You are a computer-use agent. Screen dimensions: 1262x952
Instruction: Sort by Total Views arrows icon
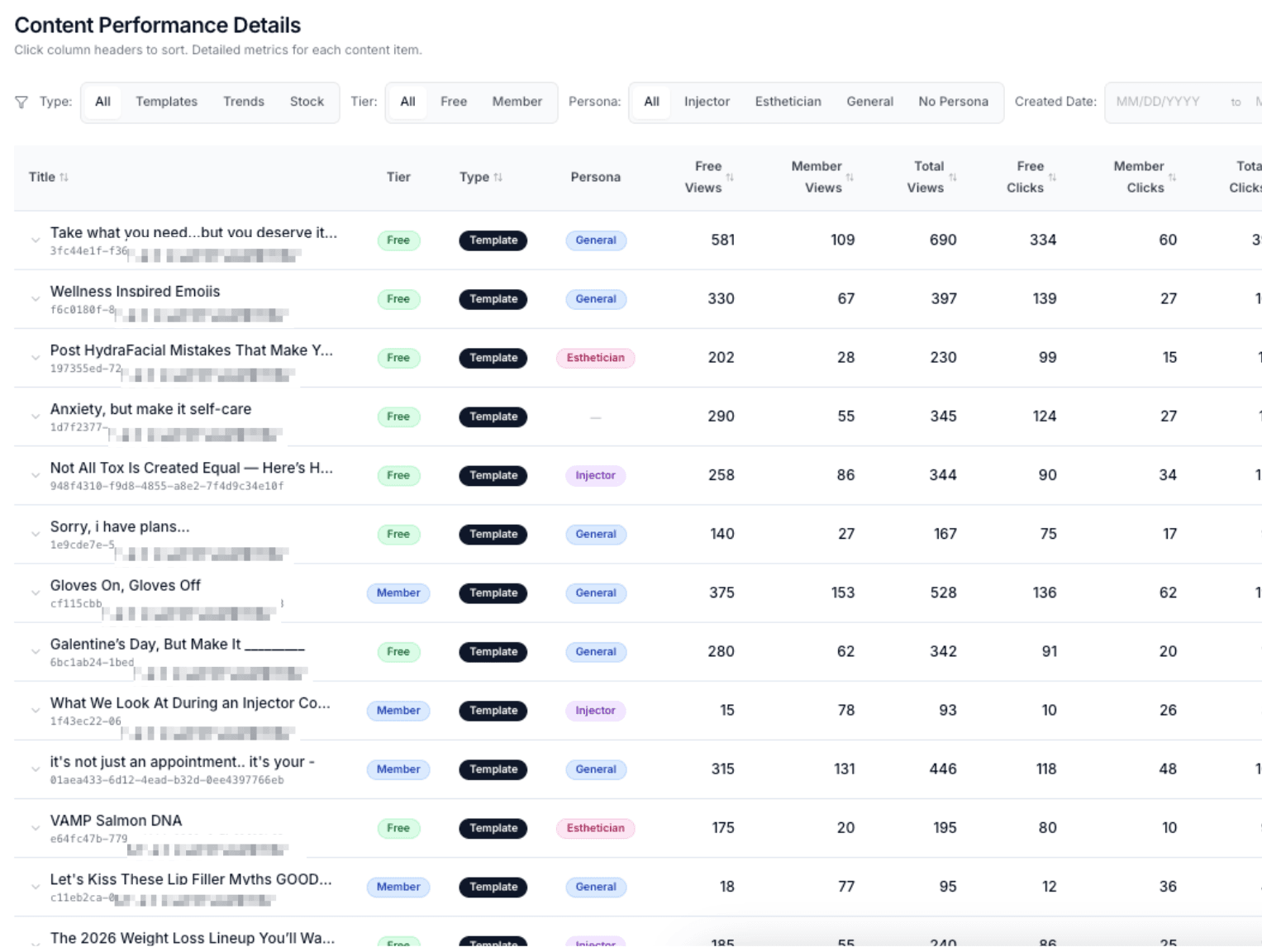(953, 177)
